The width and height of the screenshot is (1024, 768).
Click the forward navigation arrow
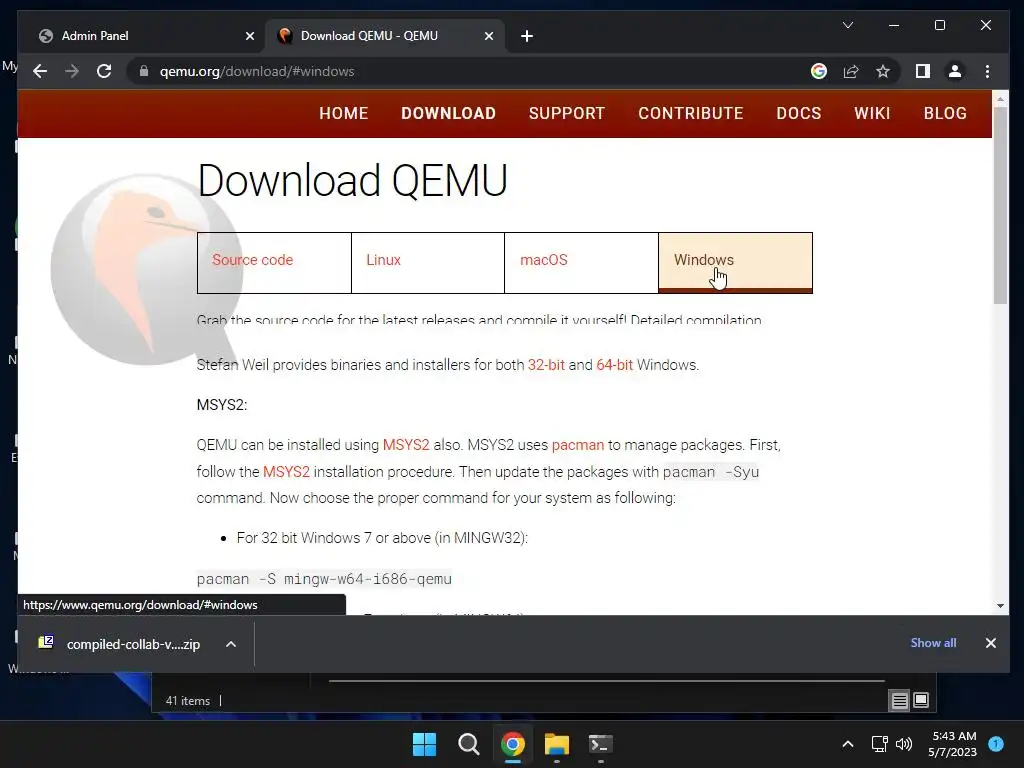[72, 71]
